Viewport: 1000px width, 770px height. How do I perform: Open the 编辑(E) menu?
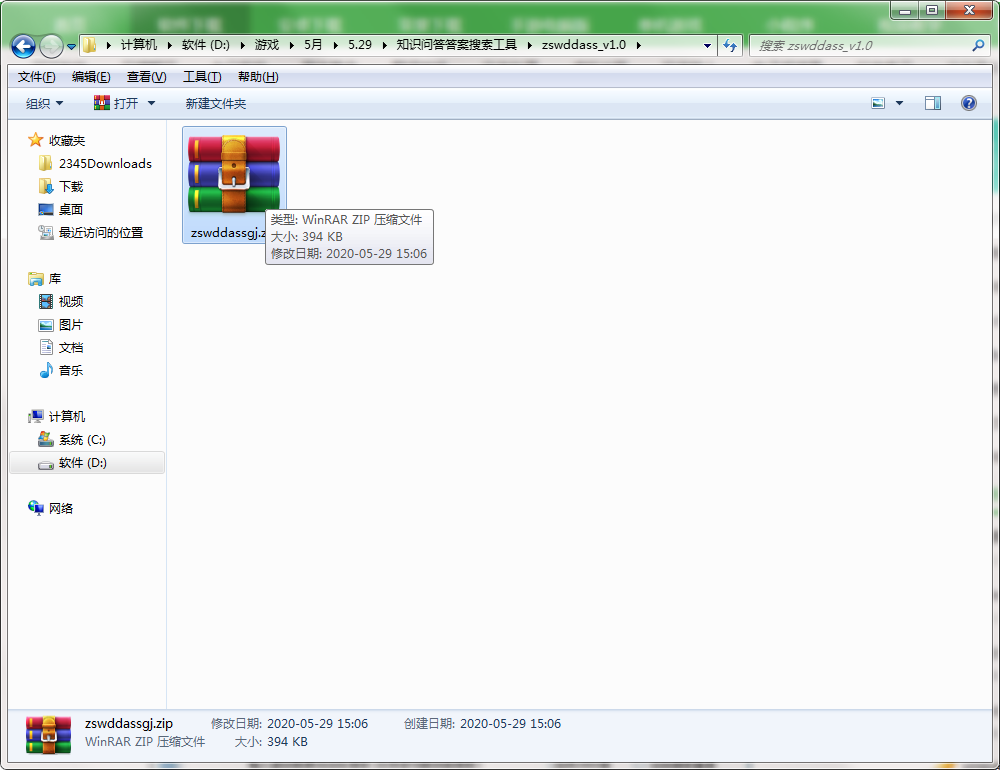click(x=91, y=77)
